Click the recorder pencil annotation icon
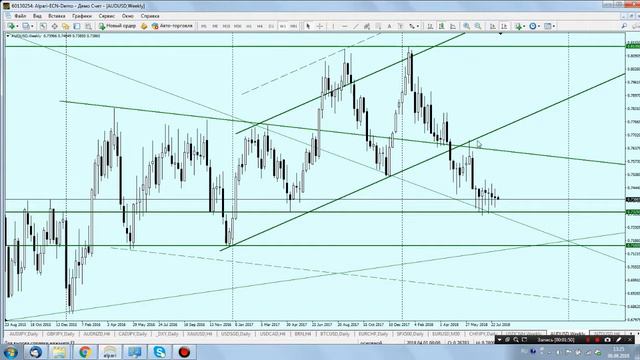 [x=619, y=340]
